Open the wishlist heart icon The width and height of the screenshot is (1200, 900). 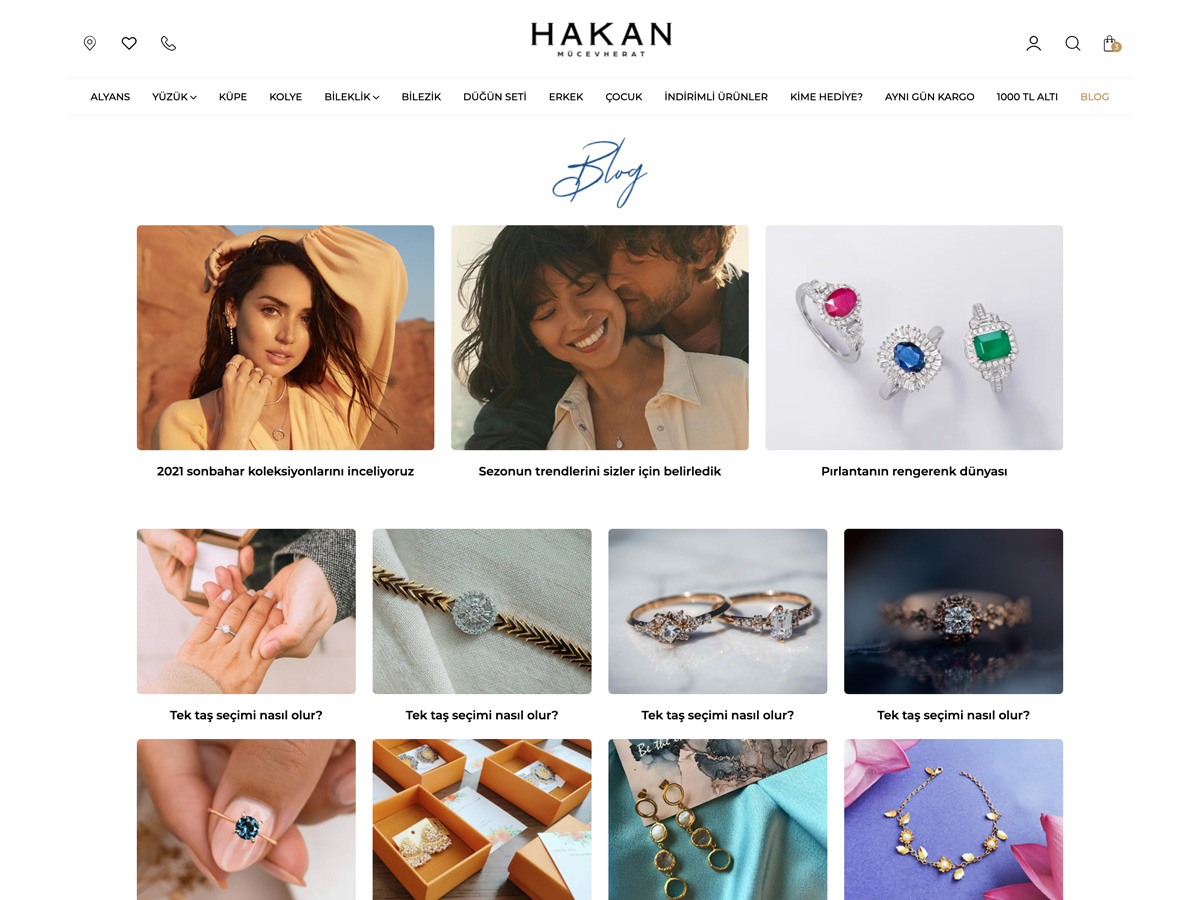coord(129,43)
